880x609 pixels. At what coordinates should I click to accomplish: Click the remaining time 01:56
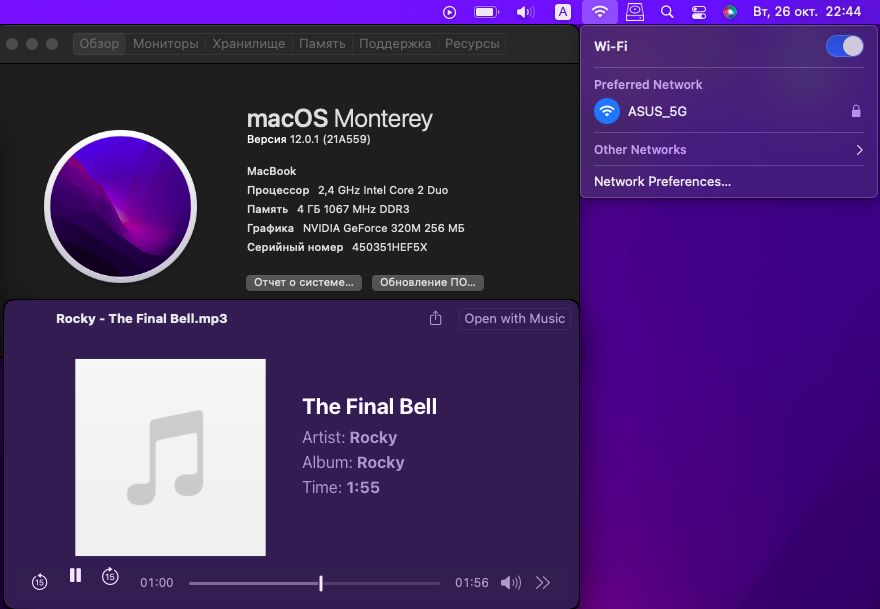[471, 583]
